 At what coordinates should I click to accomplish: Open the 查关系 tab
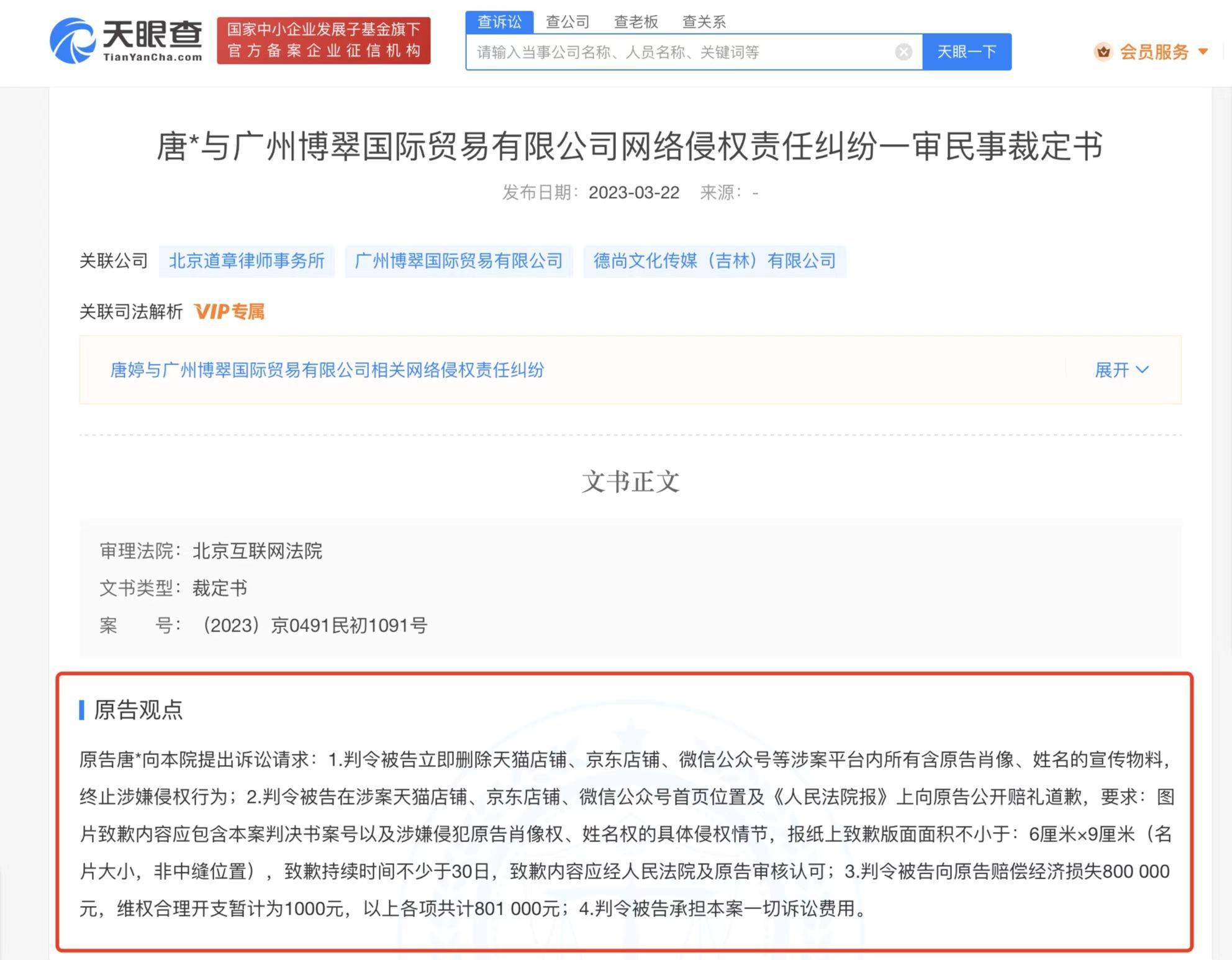tap(704, 22)
